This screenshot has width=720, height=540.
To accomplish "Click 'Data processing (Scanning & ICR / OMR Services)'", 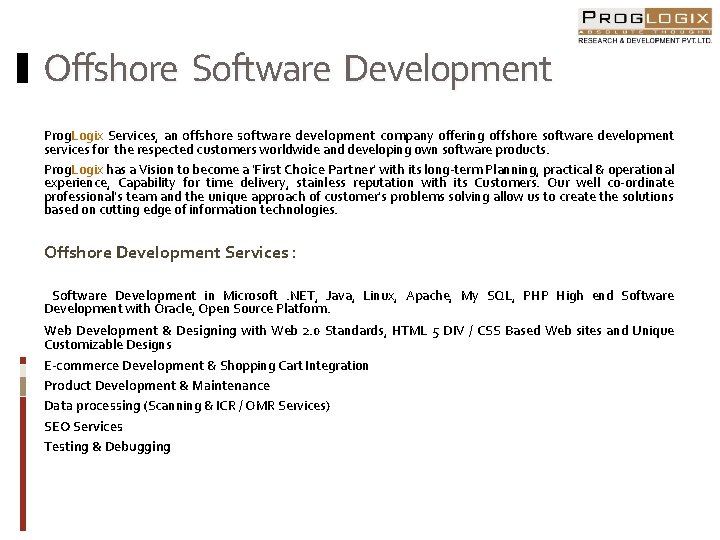I will [187, 406].
